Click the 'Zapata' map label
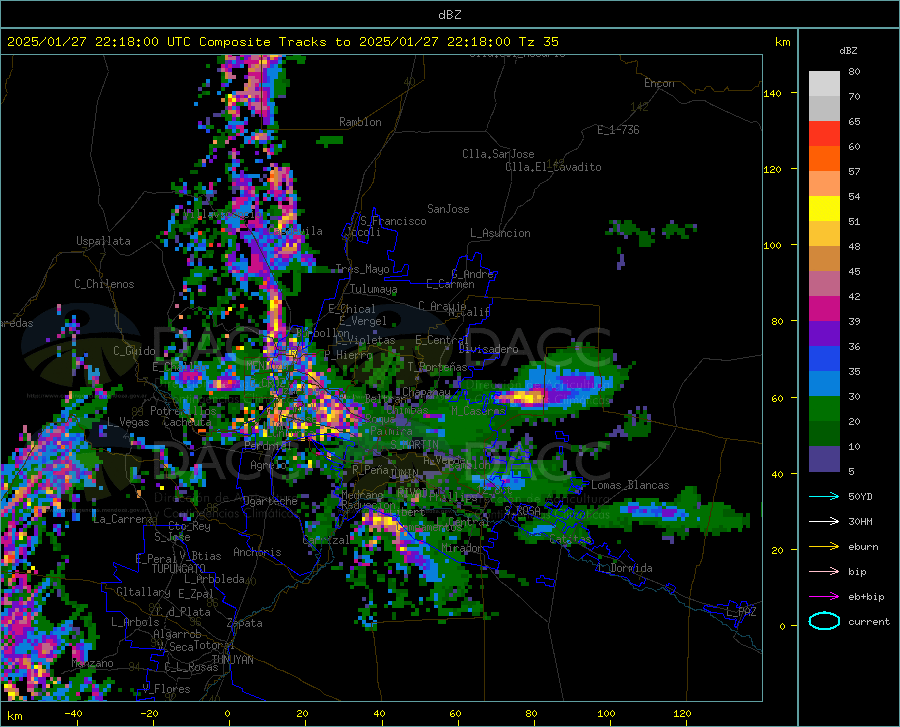 245,623
